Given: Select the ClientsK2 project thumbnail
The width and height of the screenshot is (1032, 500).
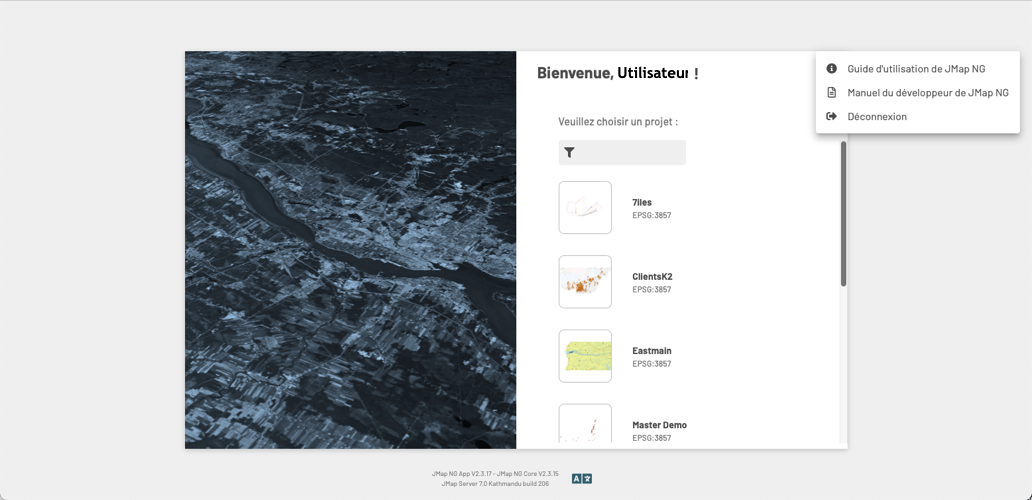Looking at the screenshot, I should pos(585,282).
